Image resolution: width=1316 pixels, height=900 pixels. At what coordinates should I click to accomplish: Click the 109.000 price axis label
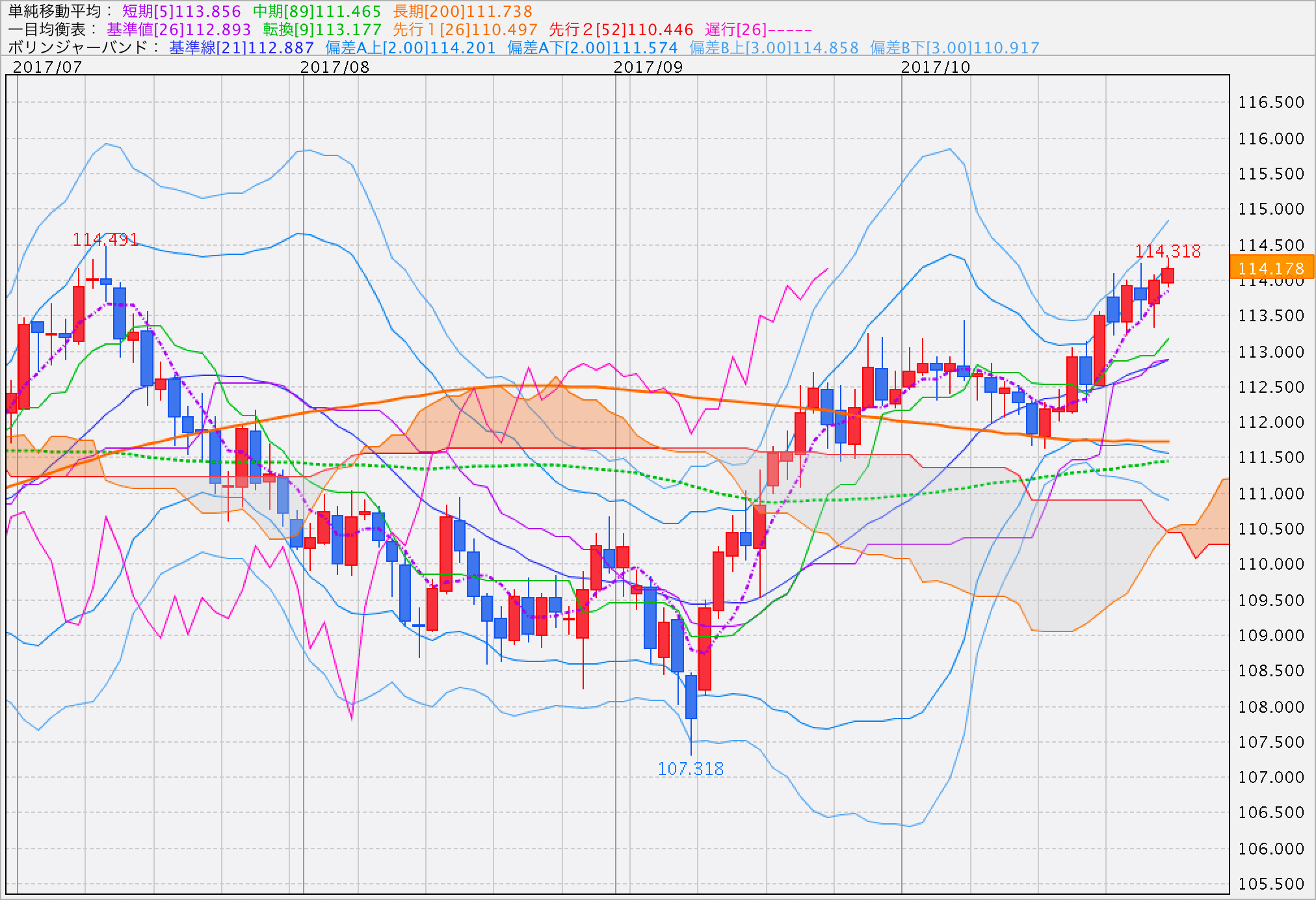(x=1271, y=635)
